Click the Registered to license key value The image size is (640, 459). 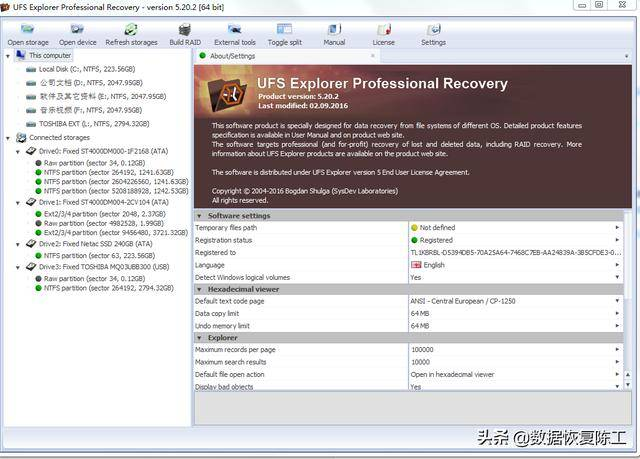516,253
